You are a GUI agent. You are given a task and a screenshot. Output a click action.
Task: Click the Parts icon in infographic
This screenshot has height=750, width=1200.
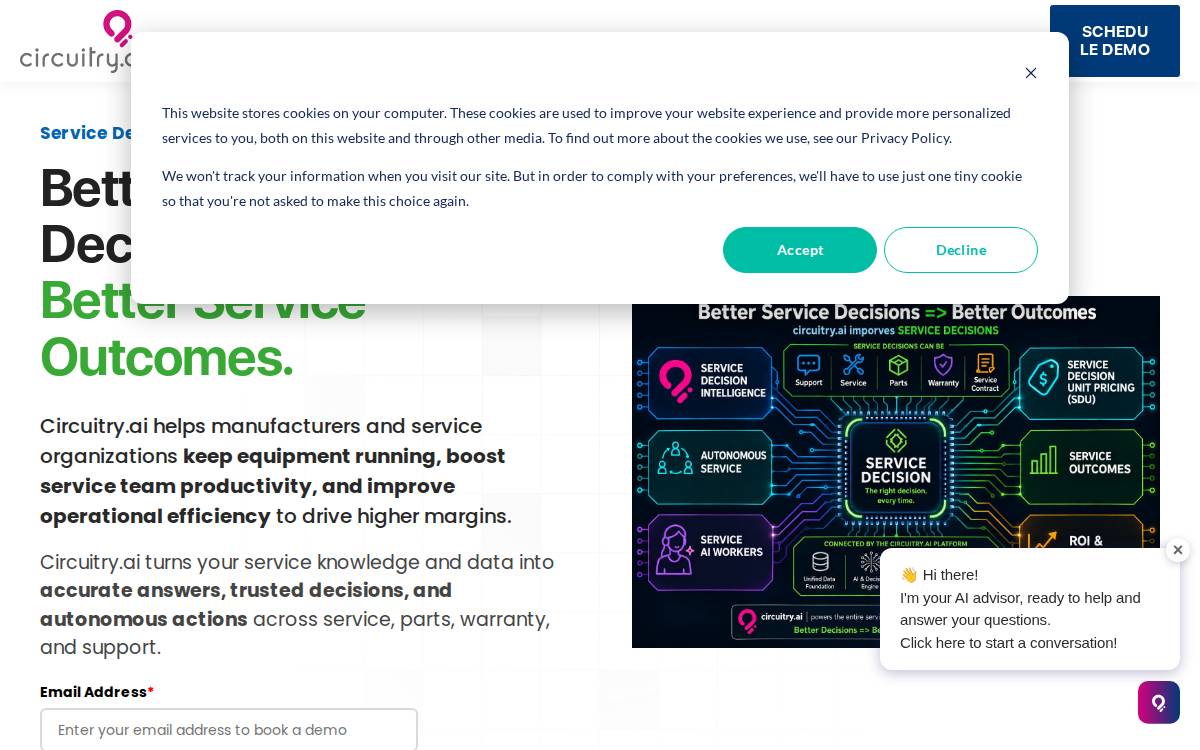(898, 370)
